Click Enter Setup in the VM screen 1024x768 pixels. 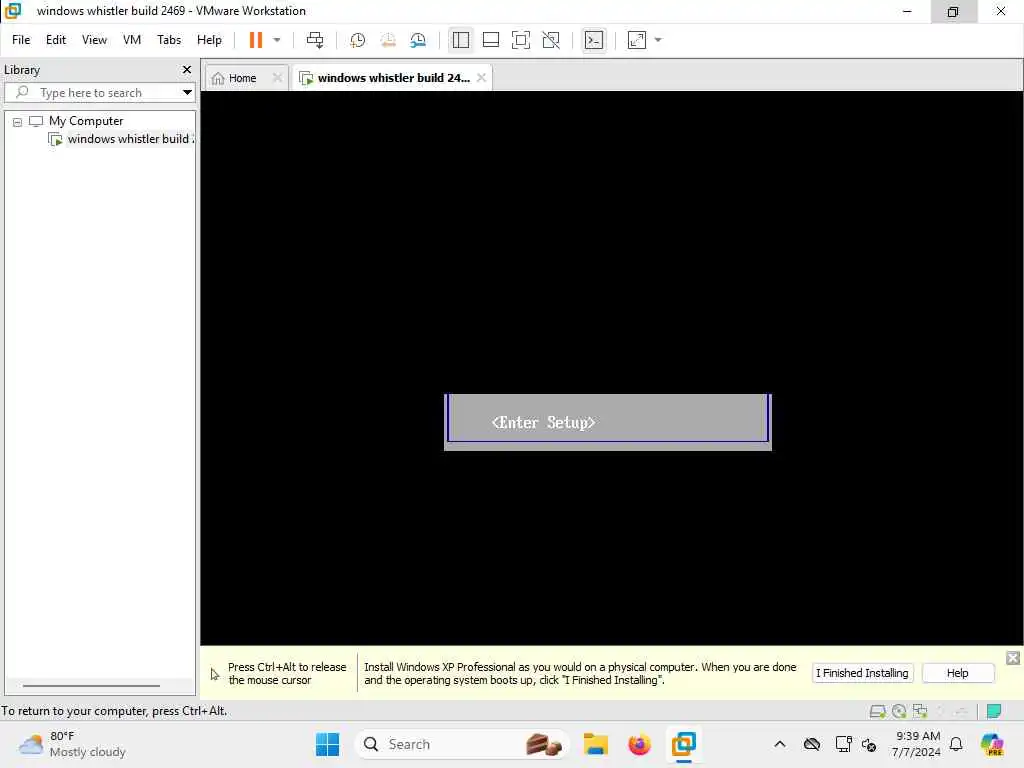point(543,423)
